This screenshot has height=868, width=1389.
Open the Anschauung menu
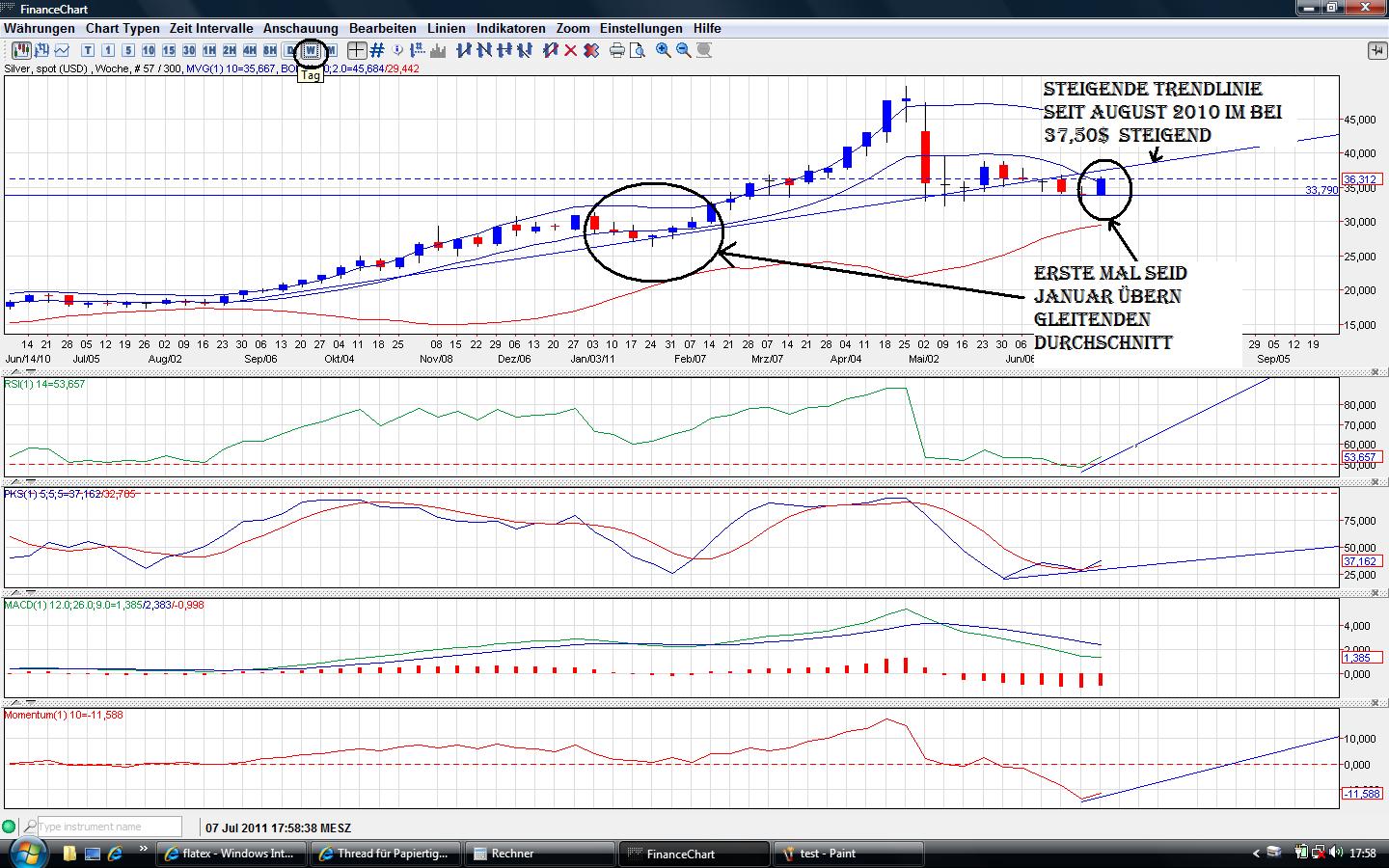click(x=301, y=28)
